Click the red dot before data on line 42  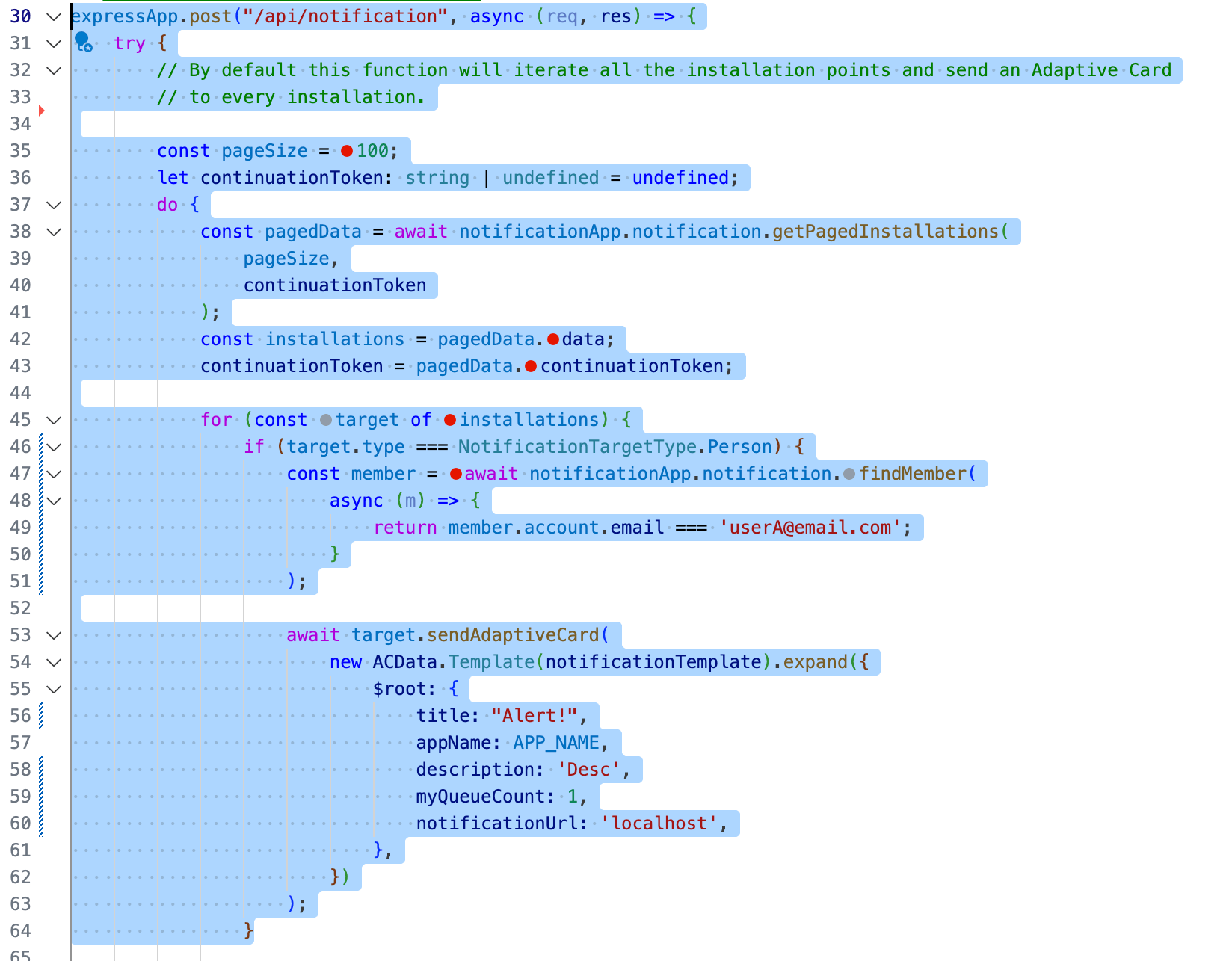pos(553,339)
